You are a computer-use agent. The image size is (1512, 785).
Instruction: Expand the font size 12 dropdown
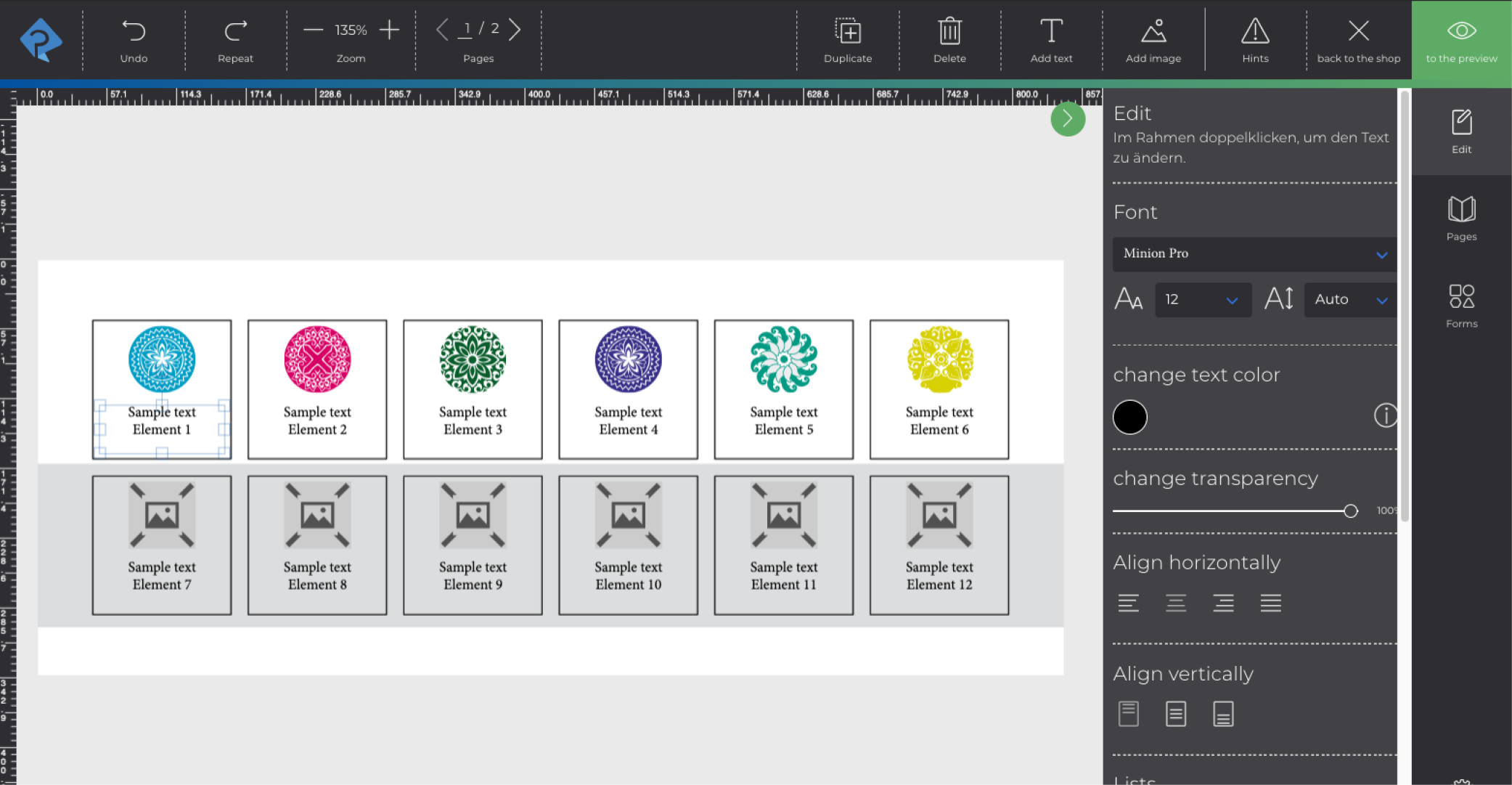click(1203, 300)
